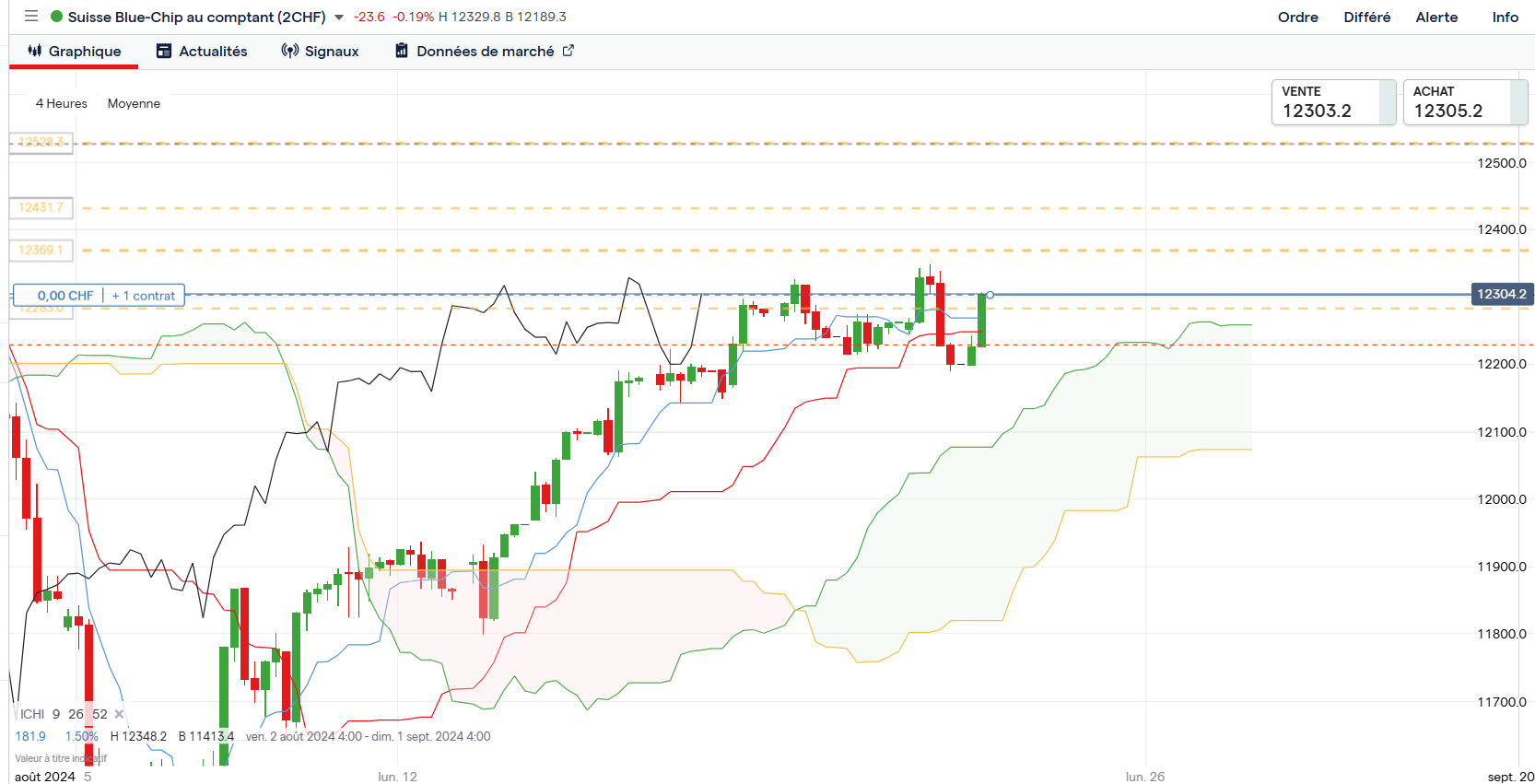Click the green market status dot
This screenshot has height=784, width=1535.
[57, 17]
